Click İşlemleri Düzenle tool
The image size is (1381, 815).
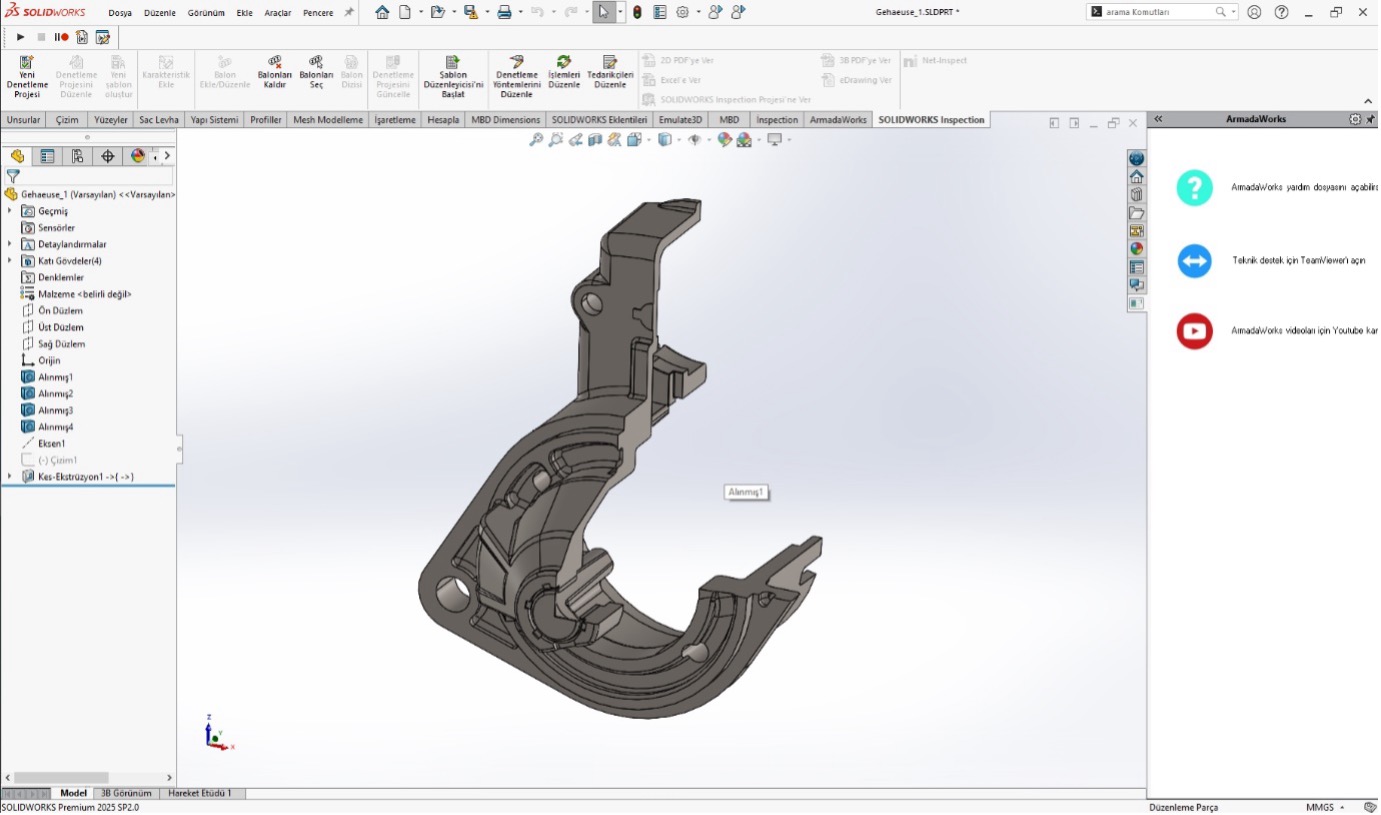coord(564,72)
